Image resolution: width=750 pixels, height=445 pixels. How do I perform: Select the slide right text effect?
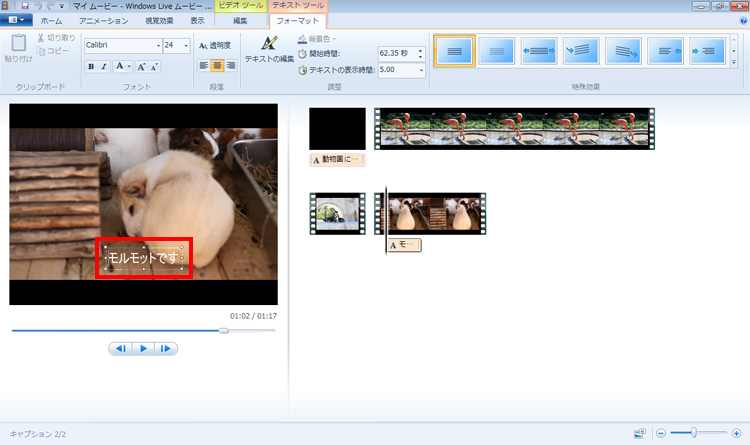[707, 51]
